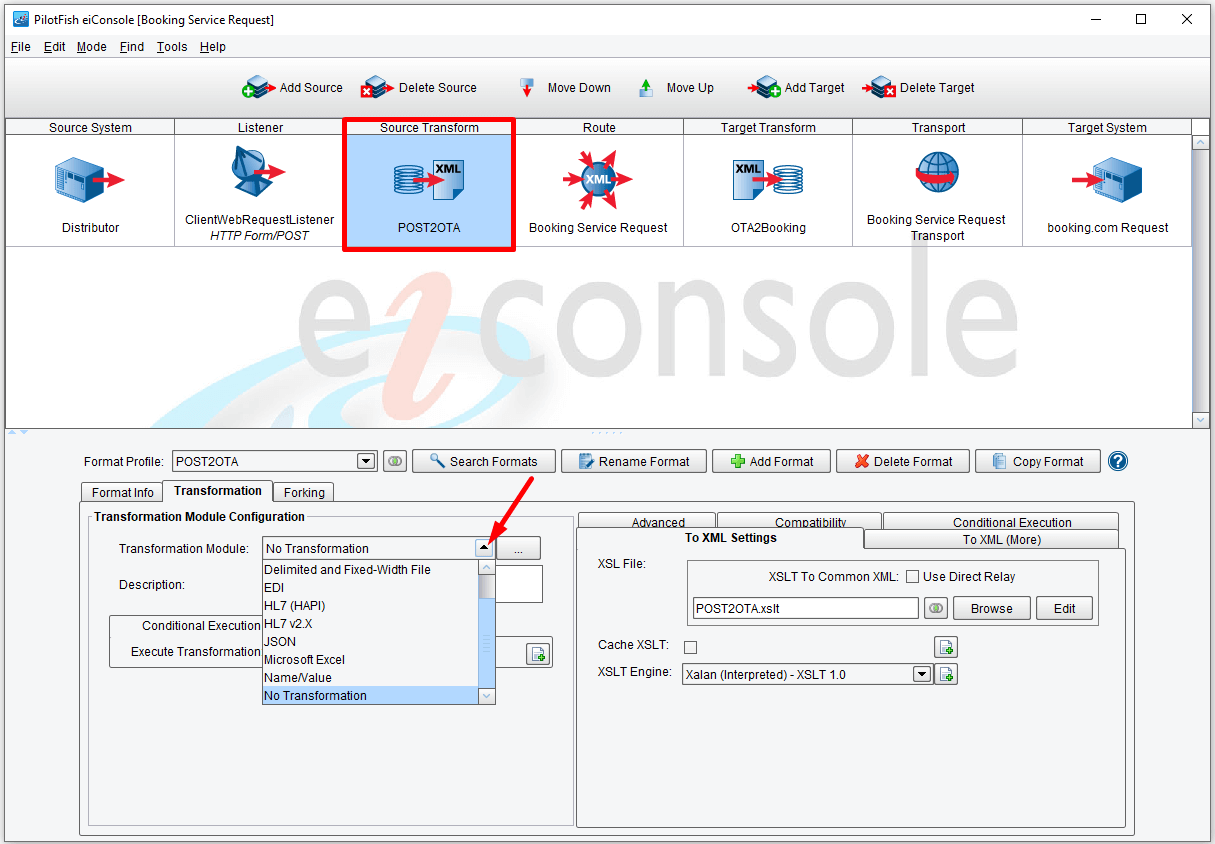Open the Tools menu

pos(172,47)
